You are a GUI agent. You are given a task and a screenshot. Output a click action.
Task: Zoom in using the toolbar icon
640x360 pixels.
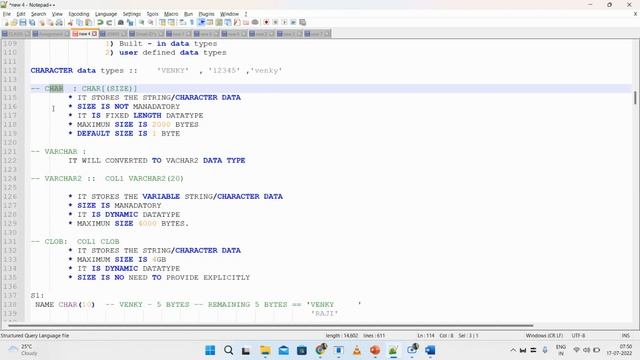142,22
